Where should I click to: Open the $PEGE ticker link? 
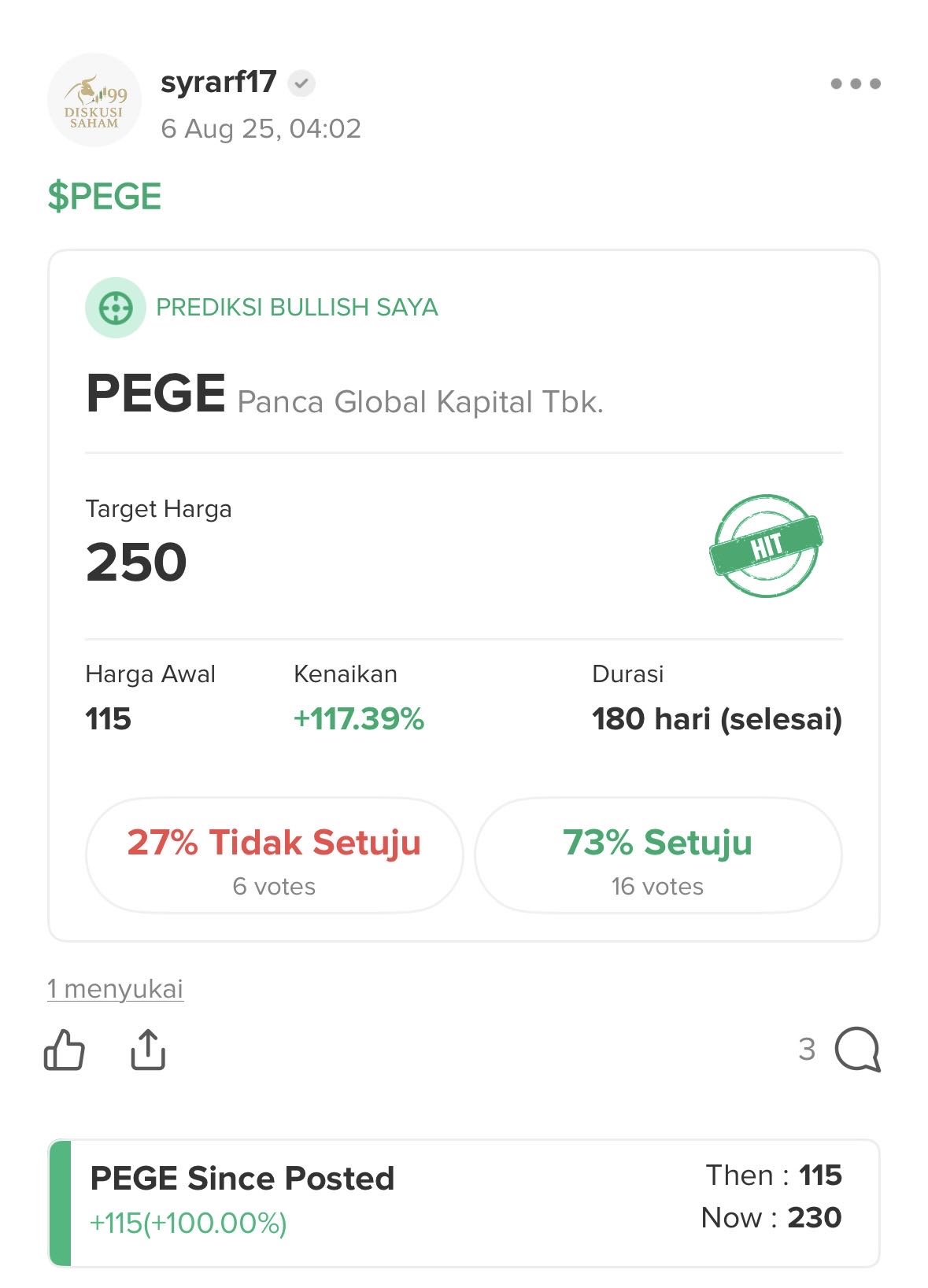105,197
